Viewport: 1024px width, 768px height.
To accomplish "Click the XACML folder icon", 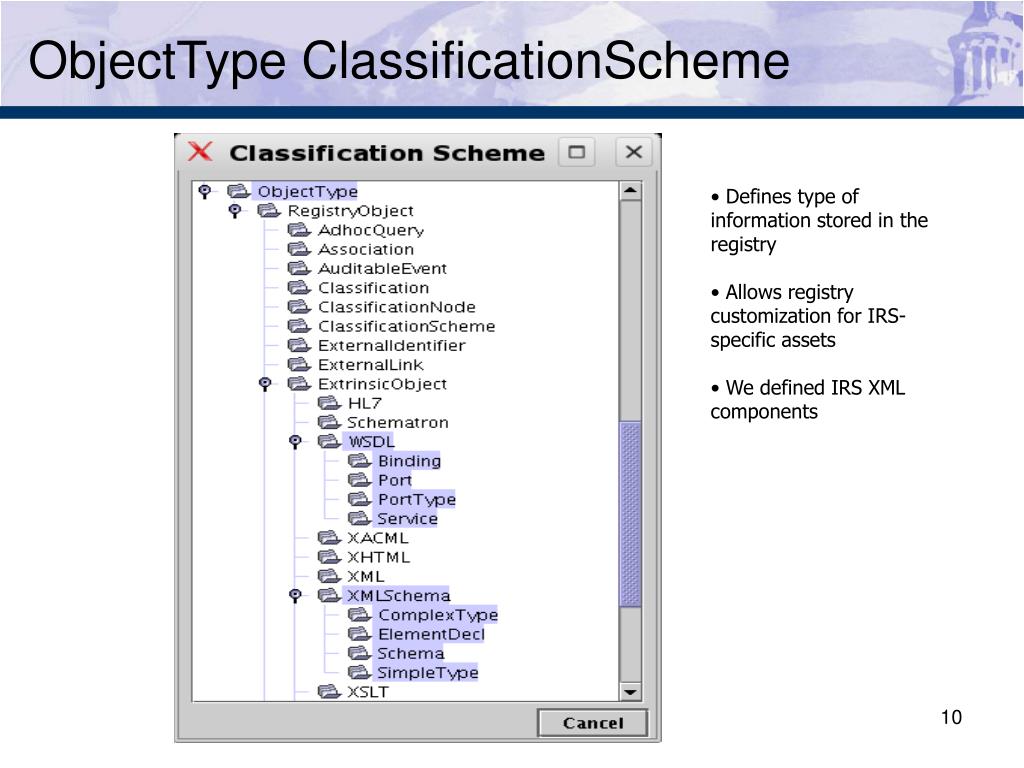I will pos(328,538).
